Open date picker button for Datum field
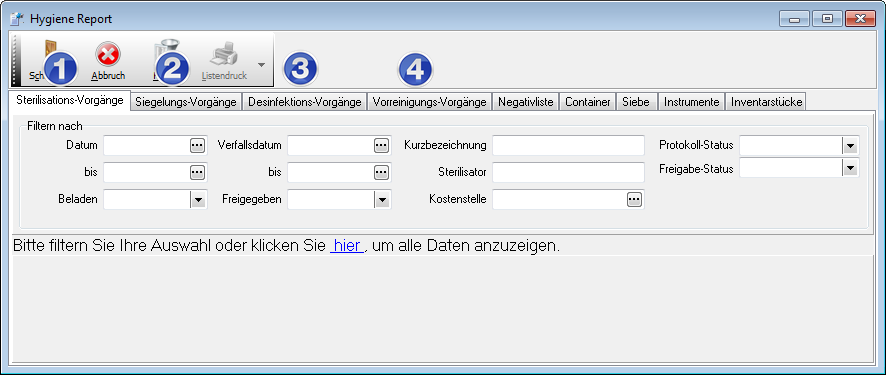The height and width of the screenshot is (375, 886). coord(197,146)
